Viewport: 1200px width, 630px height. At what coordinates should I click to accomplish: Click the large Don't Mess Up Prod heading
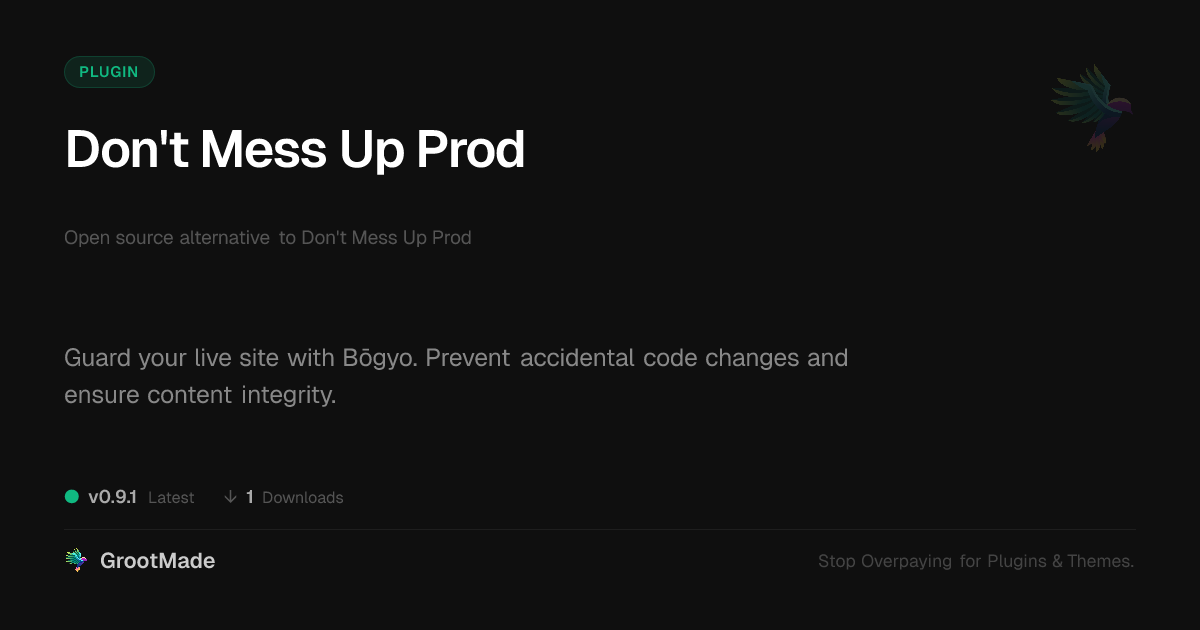pos(295,150)
